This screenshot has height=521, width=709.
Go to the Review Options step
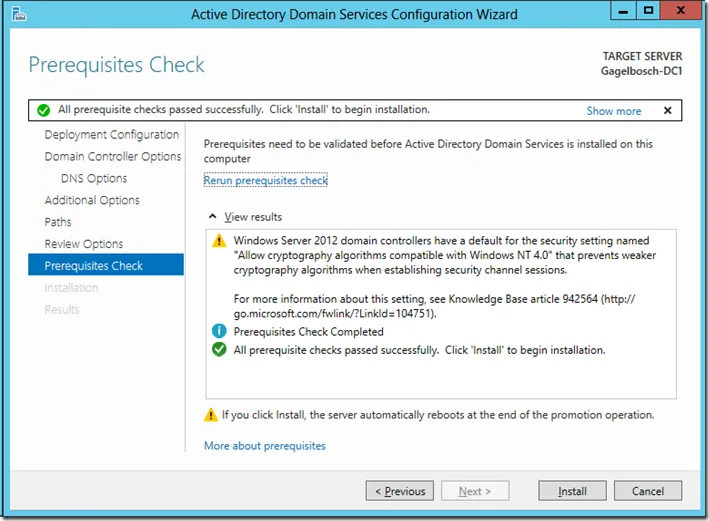83,244
